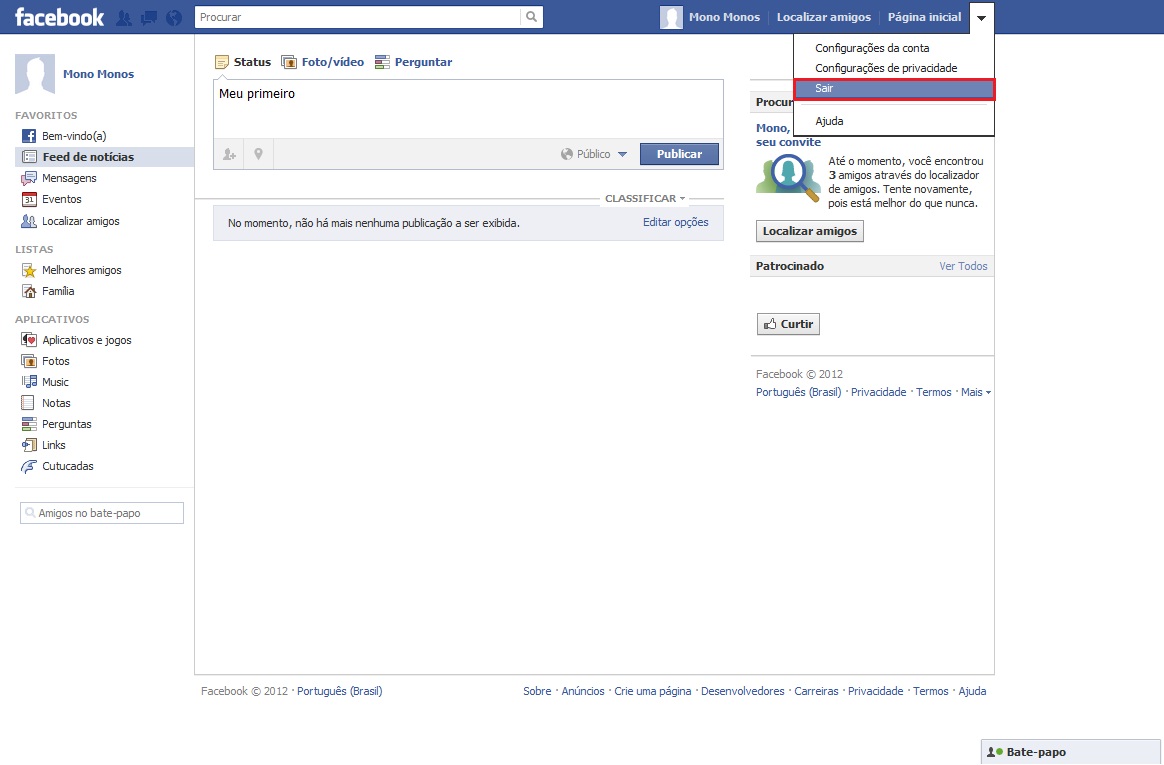
Task: Click the facebook logo
Action: click(x=59, y=17)
